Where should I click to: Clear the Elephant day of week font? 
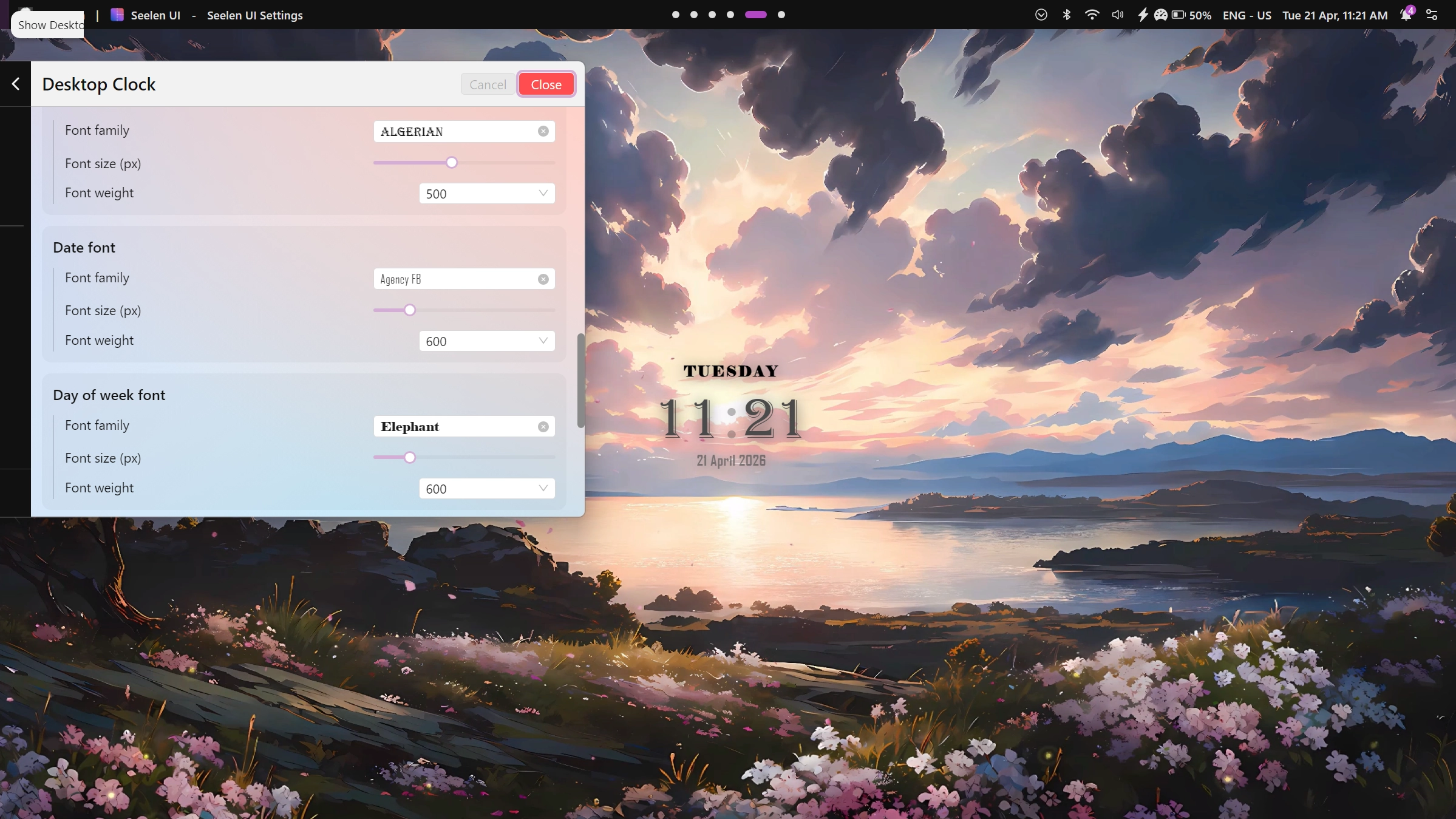tap(543, 426)
